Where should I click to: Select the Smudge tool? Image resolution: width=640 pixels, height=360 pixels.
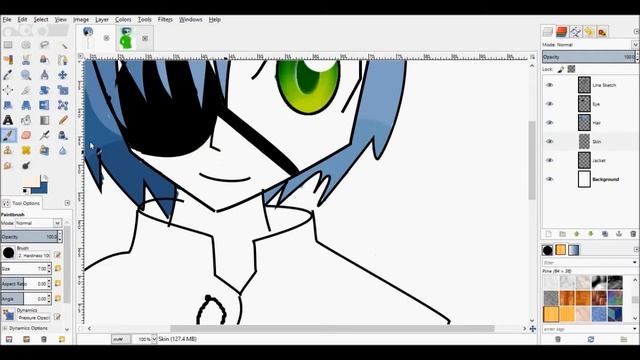coord(8,166)
